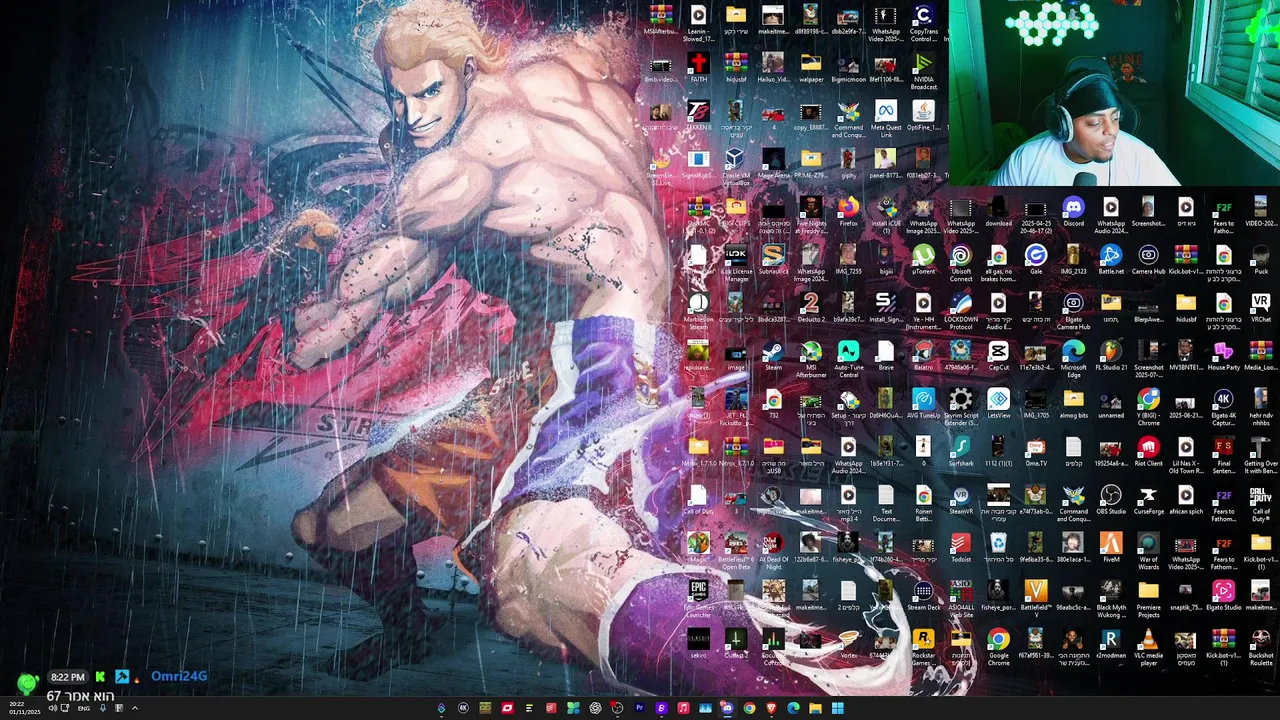Open the Firefox desktop shortcut

tap(848, 213)
